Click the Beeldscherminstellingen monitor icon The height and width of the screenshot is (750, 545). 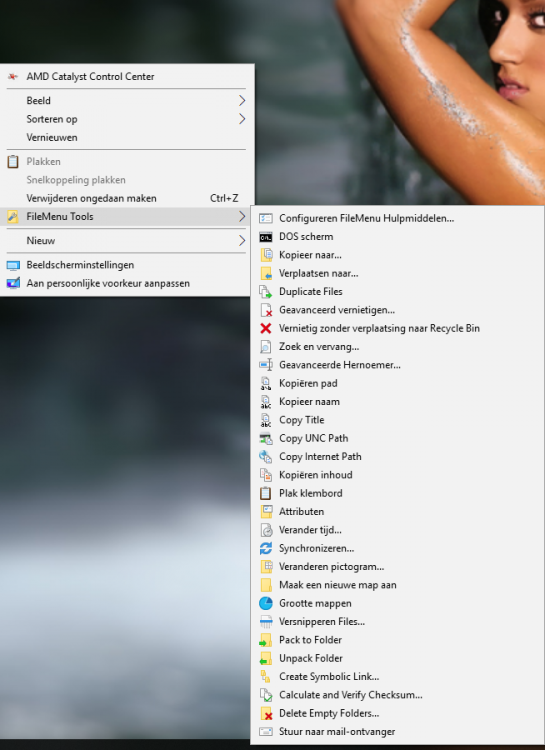click(x=13, y=265)
